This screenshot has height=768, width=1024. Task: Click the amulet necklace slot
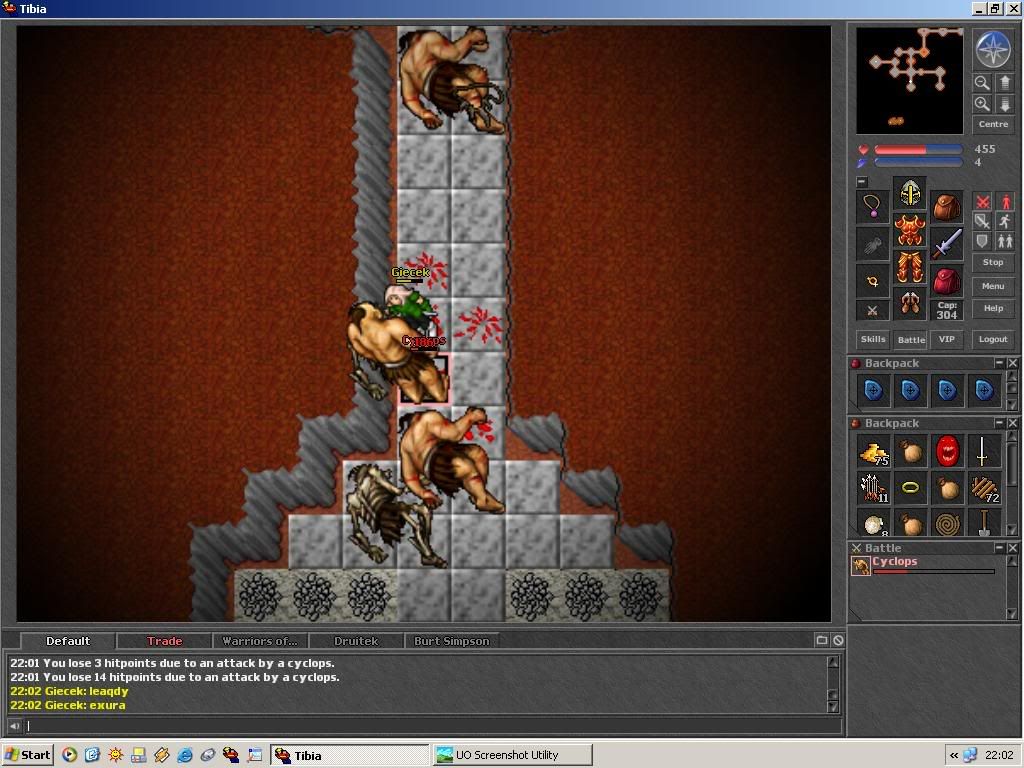click(x=872, y=208)
